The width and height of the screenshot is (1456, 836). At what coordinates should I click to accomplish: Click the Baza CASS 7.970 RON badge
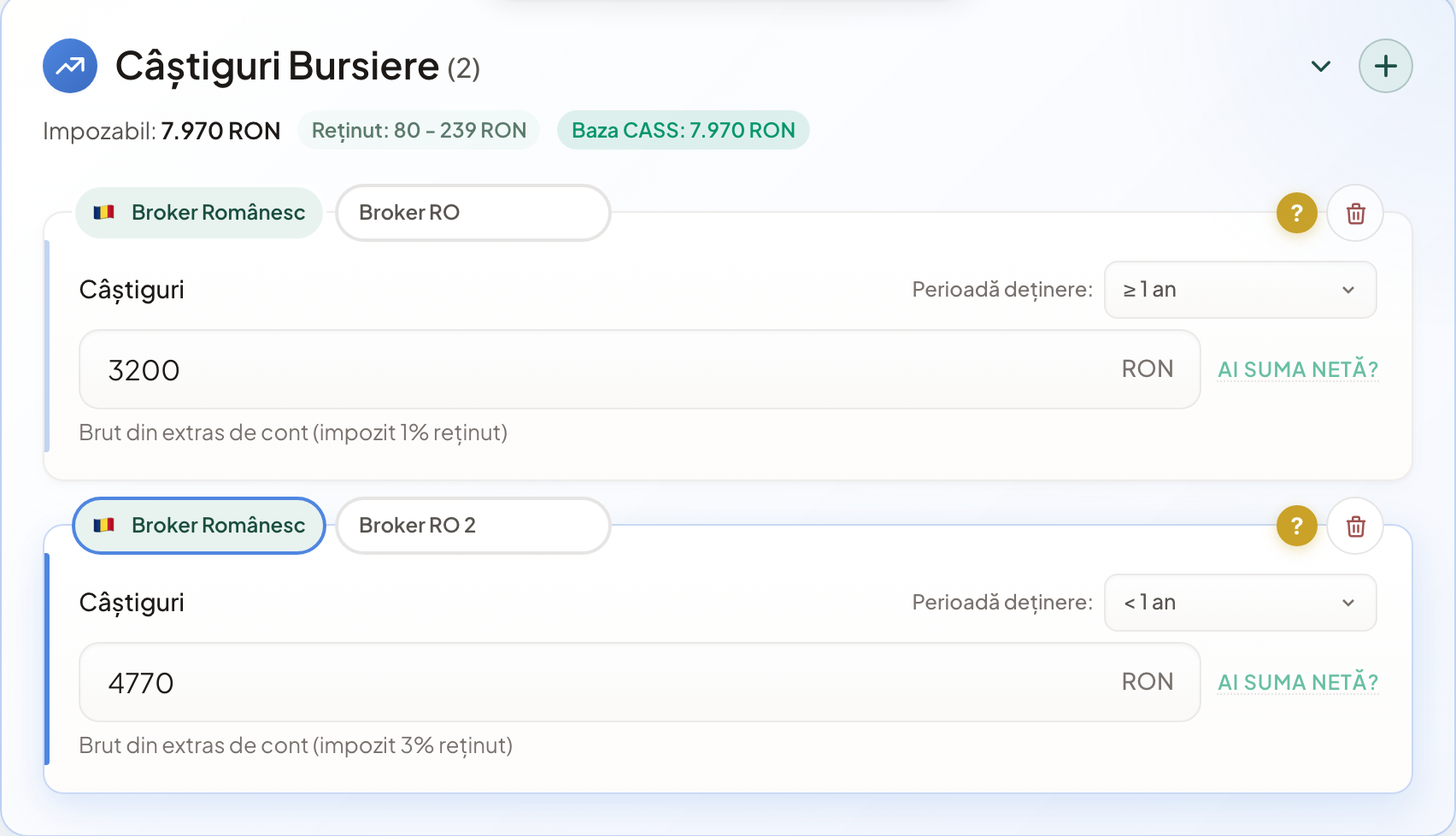[x=683, y=130]
